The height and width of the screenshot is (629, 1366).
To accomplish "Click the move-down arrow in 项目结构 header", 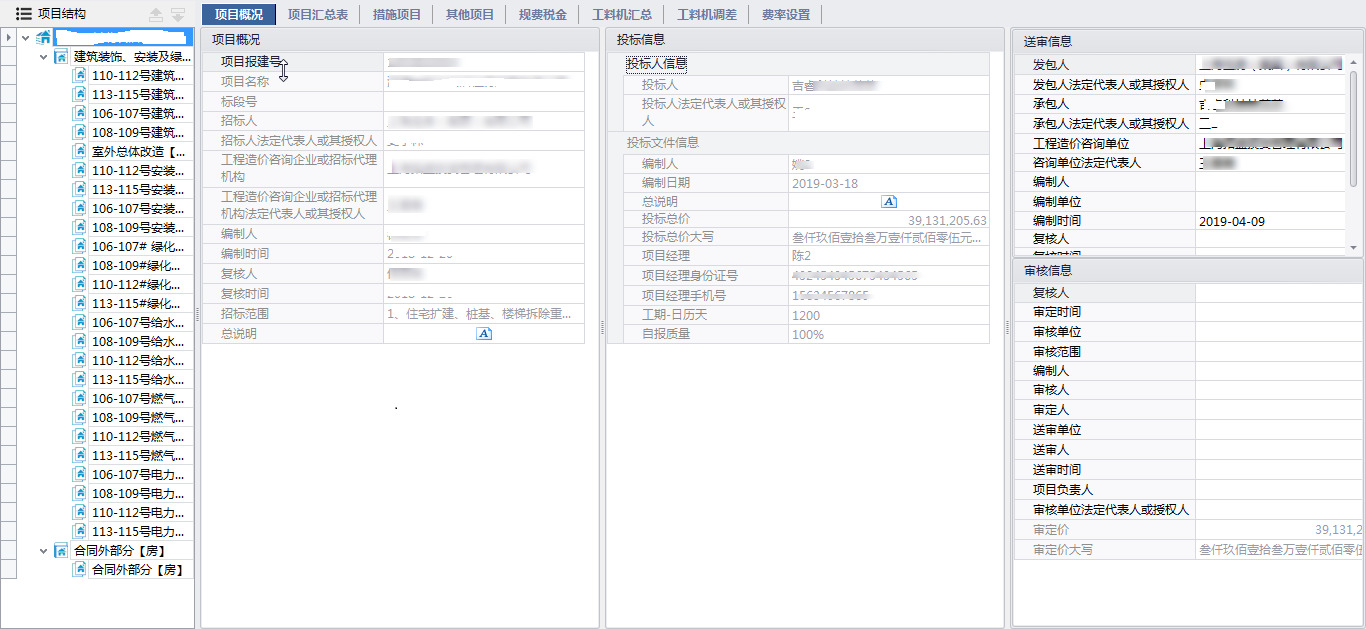I will click(x=177, y=15).
